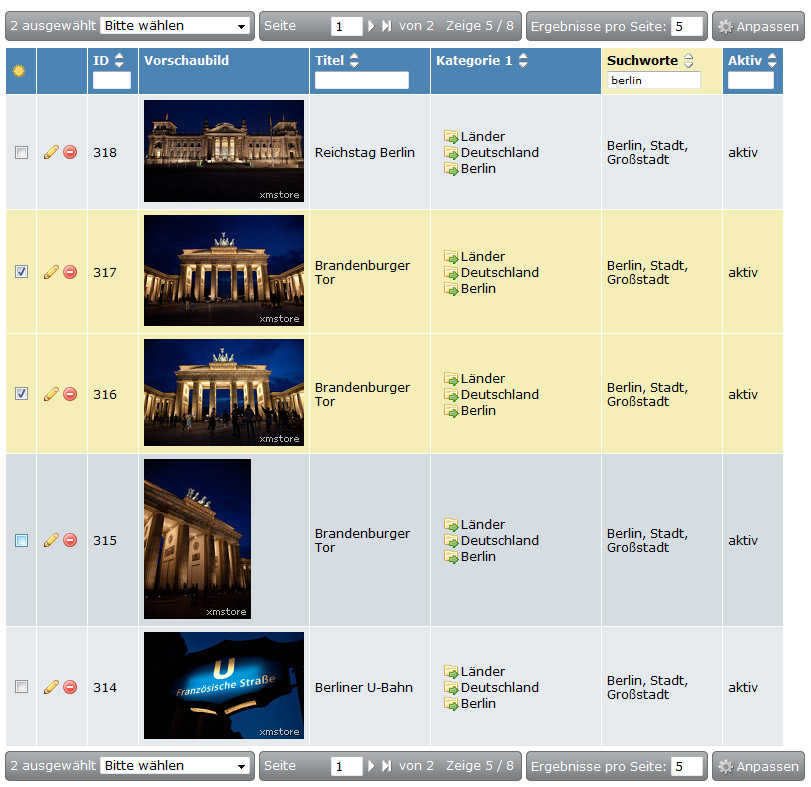
Task: Open top 'Bitte wählen' dropdown
Action: click(x=175, y=26)
